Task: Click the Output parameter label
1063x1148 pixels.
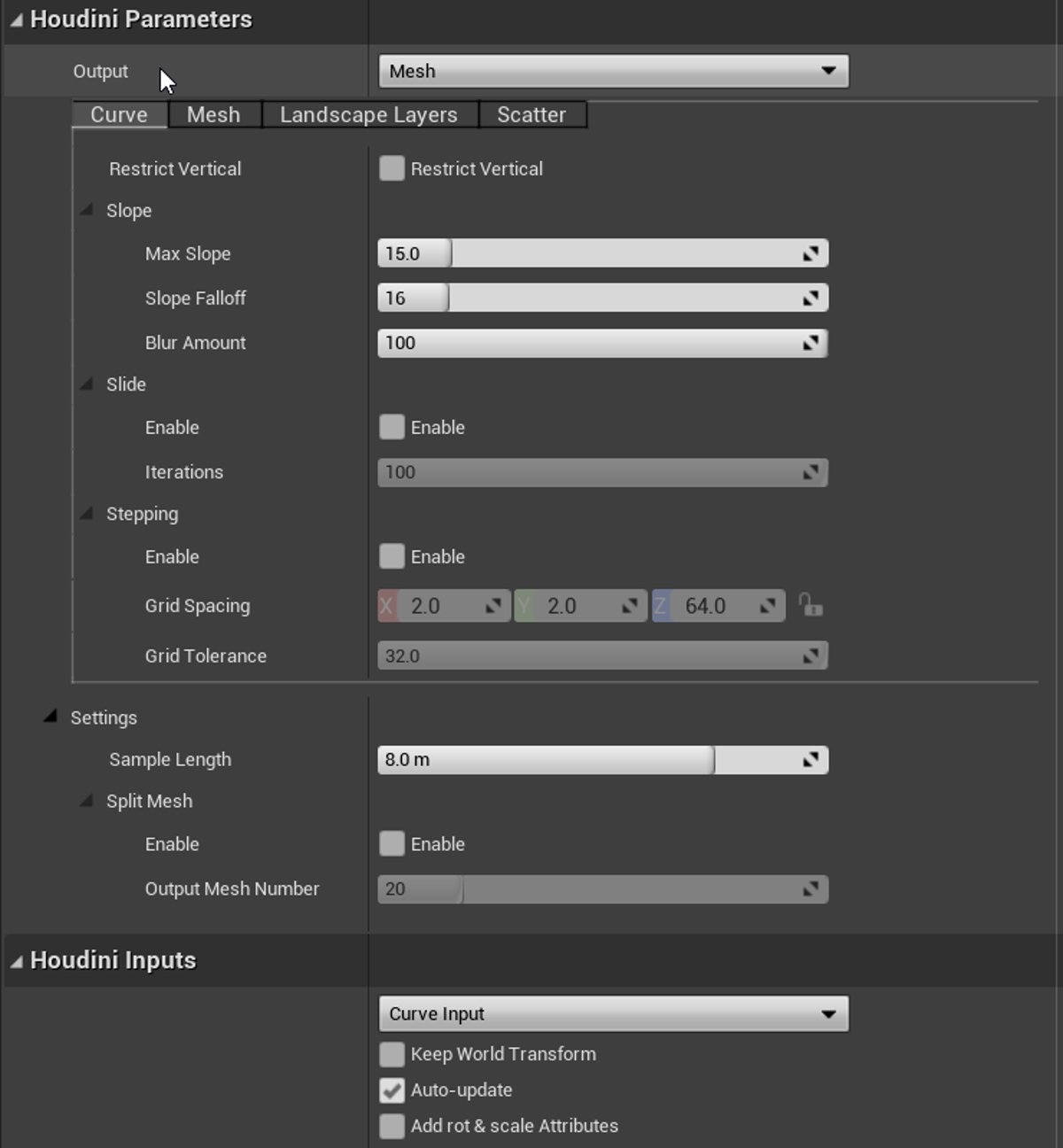Action: click(x=100, y=71)
